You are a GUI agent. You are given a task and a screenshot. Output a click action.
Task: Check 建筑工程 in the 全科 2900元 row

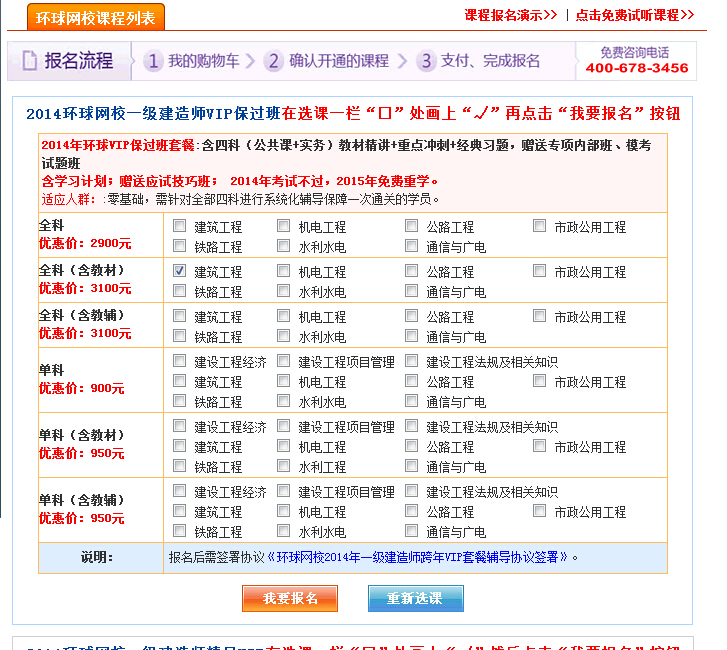179,226
